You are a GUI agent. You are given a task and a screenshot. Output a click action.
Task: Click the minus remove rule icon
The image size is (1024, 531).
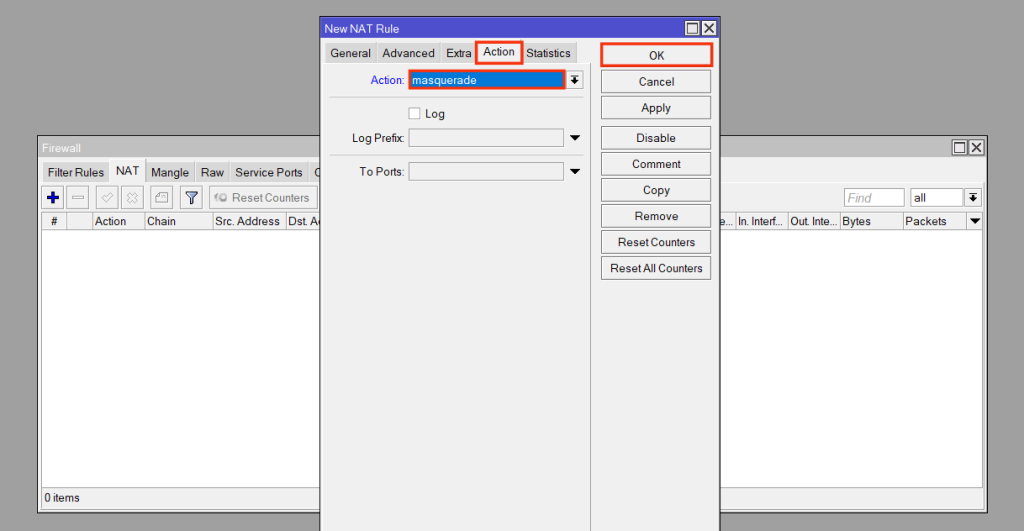[x=79, y=198]
